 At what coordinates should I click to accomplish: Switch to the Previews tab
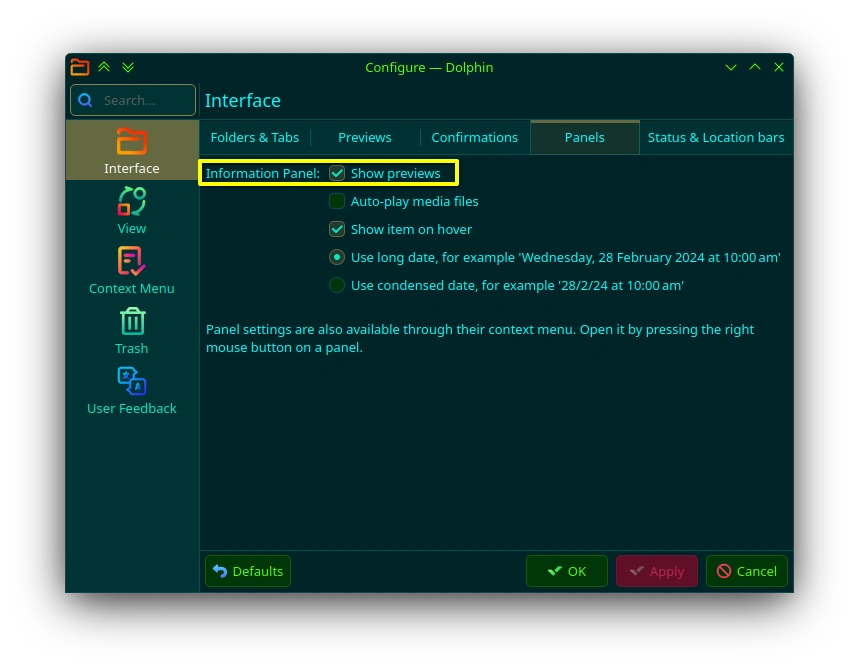pos(365,138)
